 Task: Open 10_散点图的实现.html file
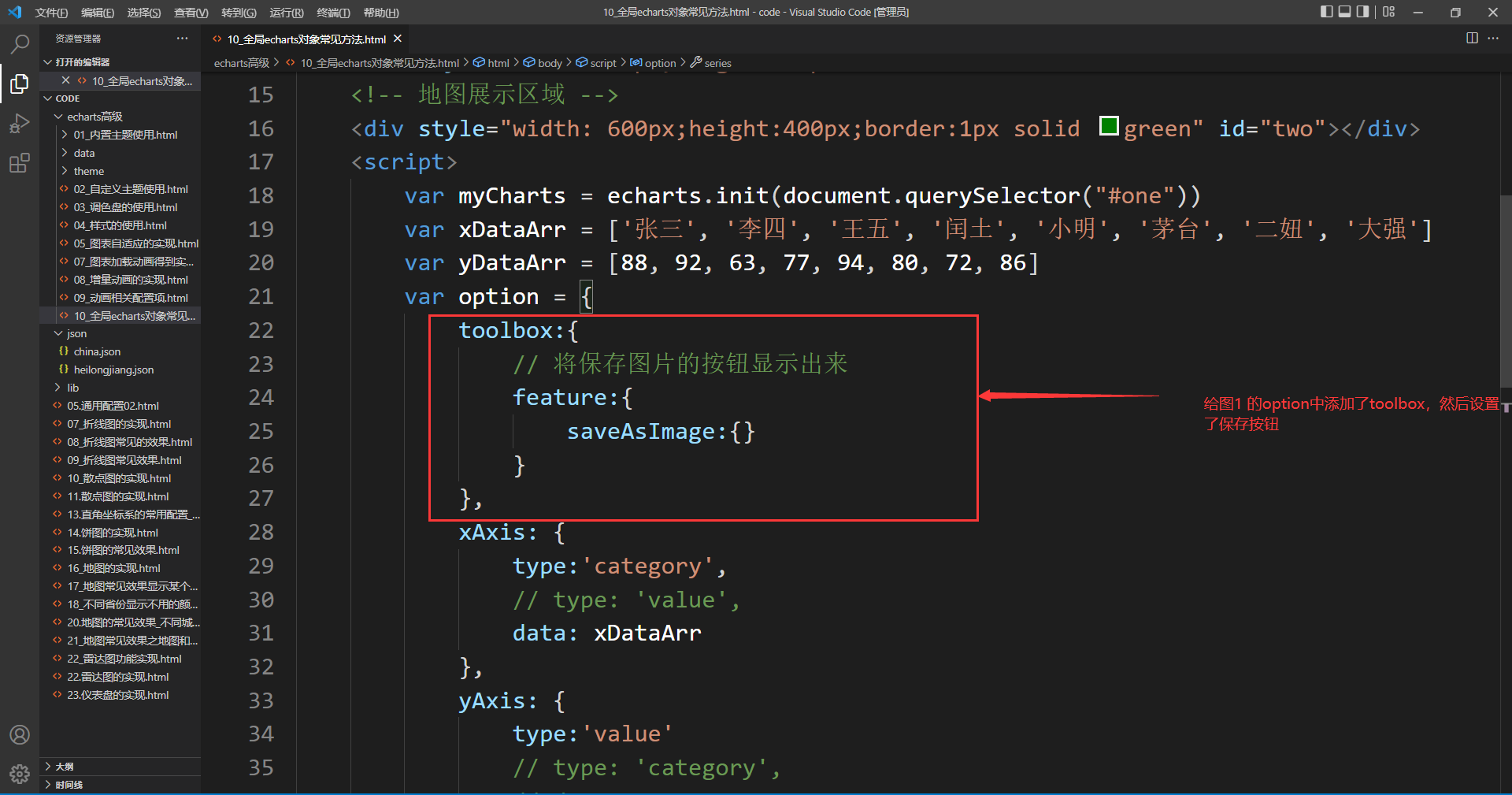pos(119,478)
